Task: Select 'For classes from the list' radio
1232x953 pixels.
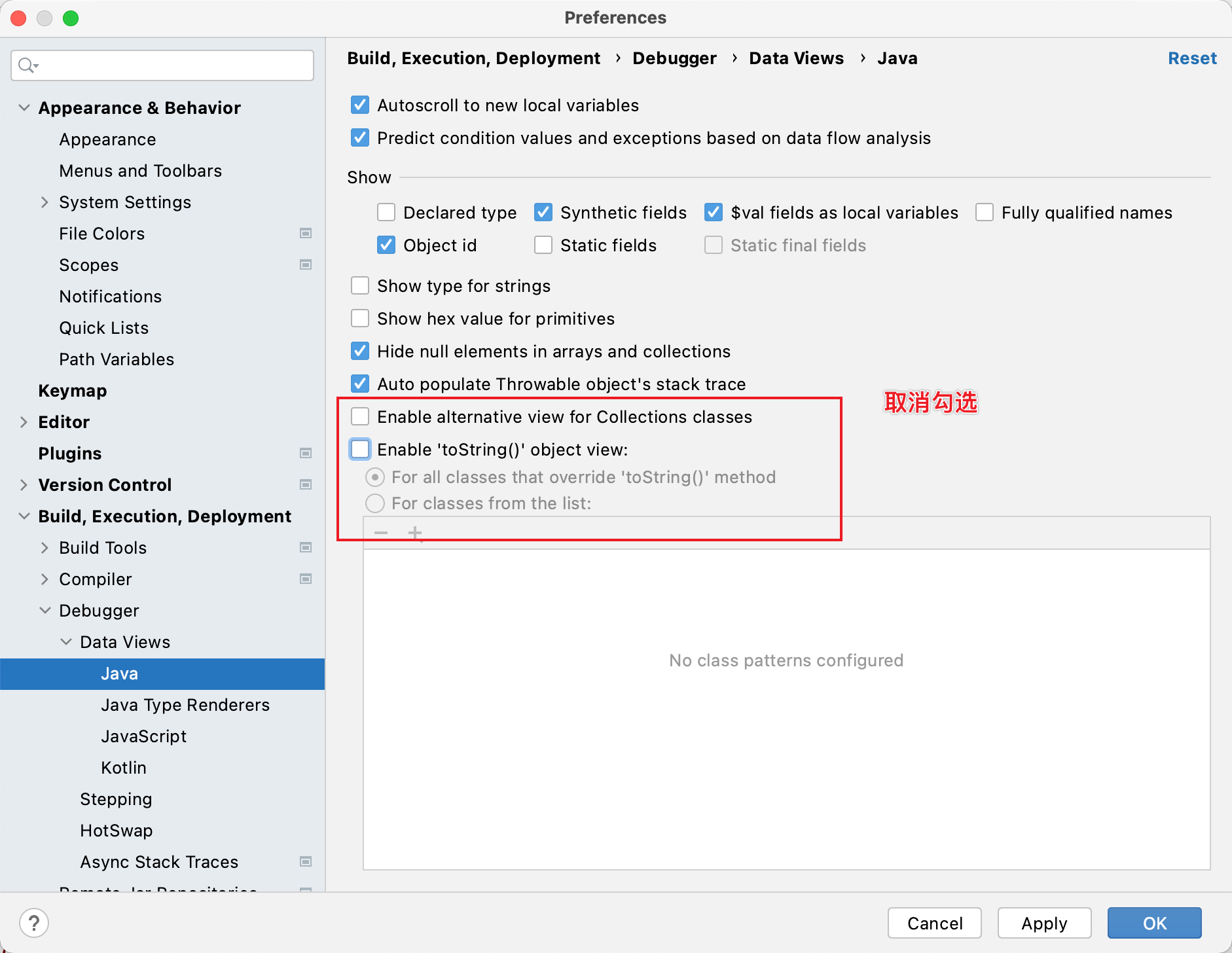Action: click(x=375, y=503)
